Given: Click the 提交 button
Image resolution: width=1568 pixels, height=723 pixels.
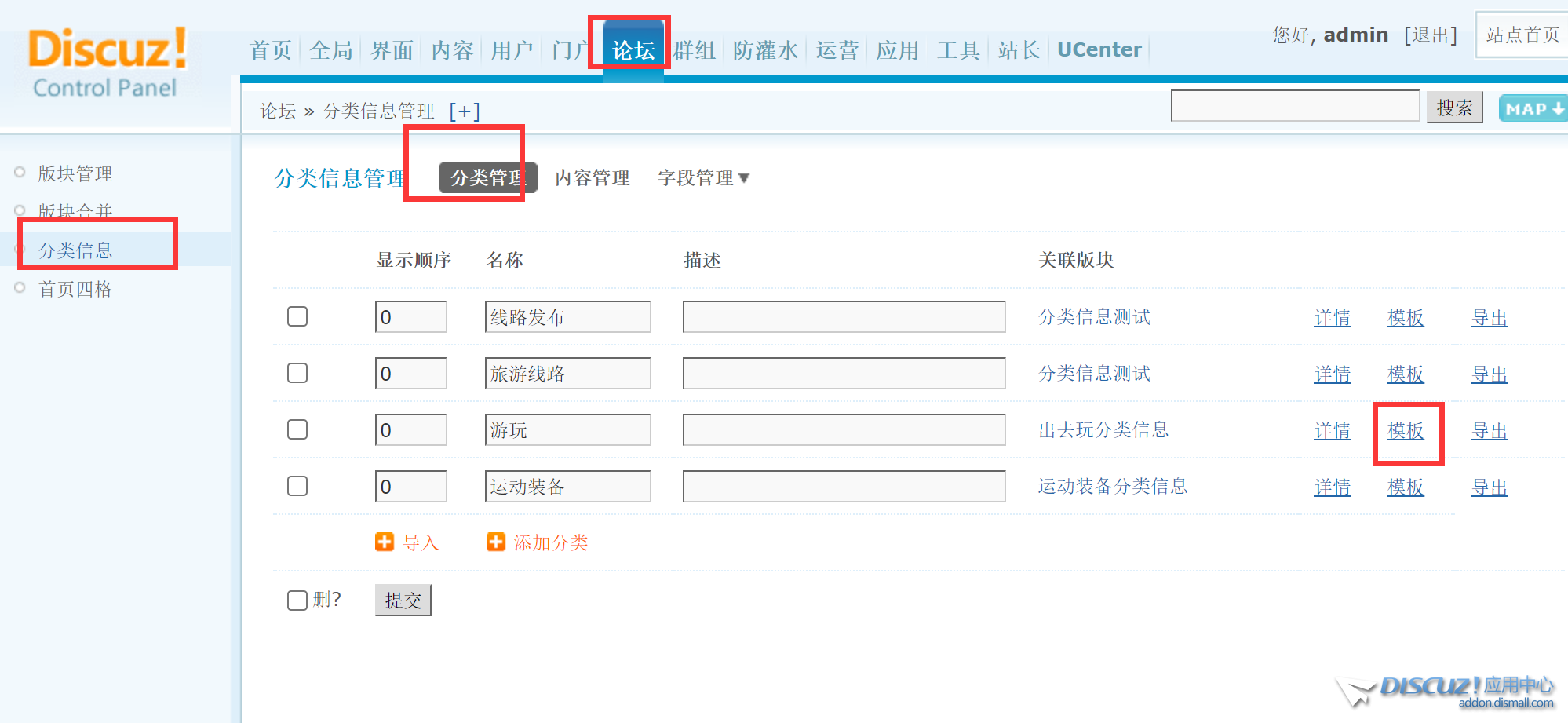Looking at the screenshot, I should coord(403,601).
